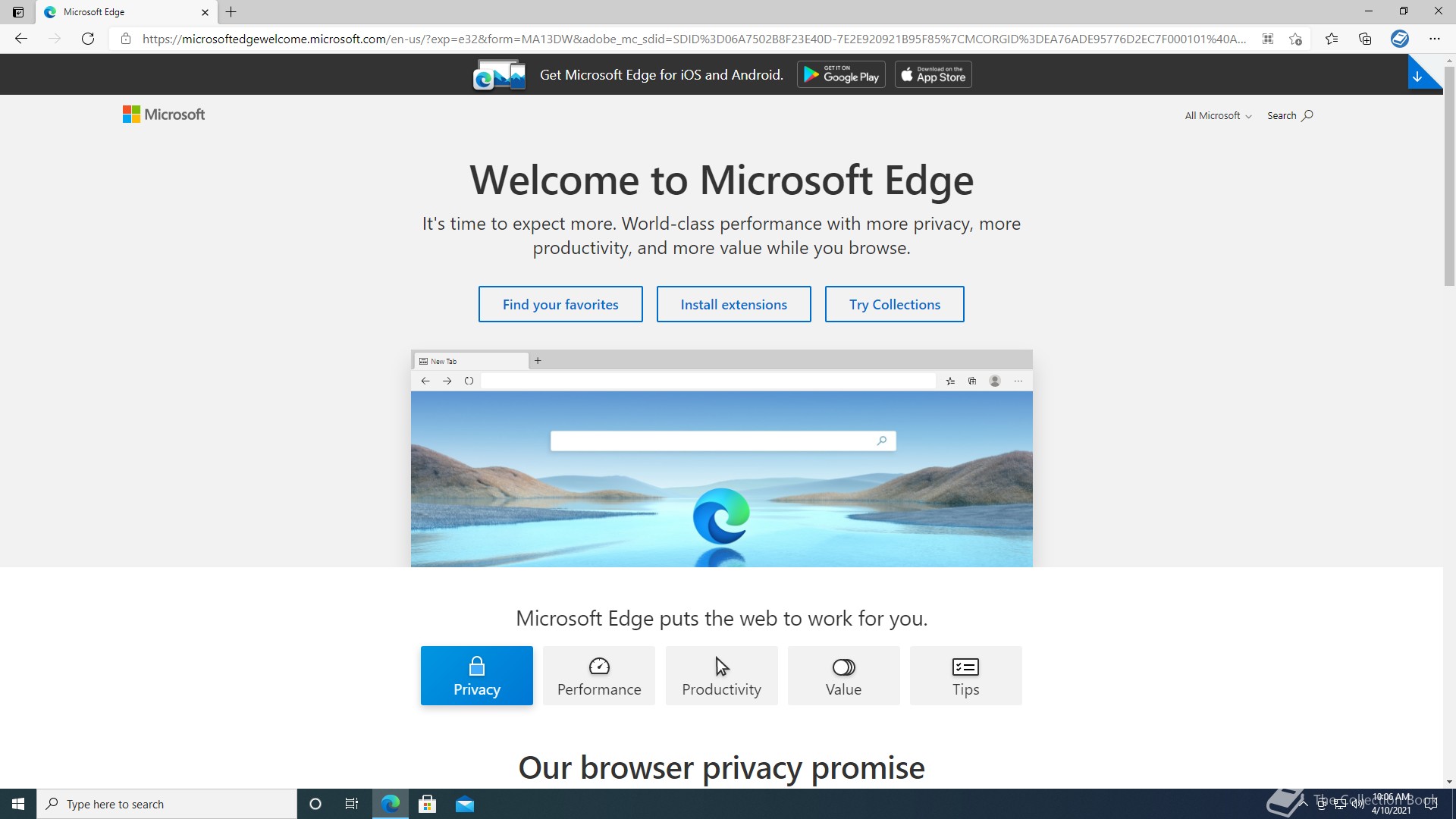
Task: Open the Favorites list icon
Action: point(1332,39)
